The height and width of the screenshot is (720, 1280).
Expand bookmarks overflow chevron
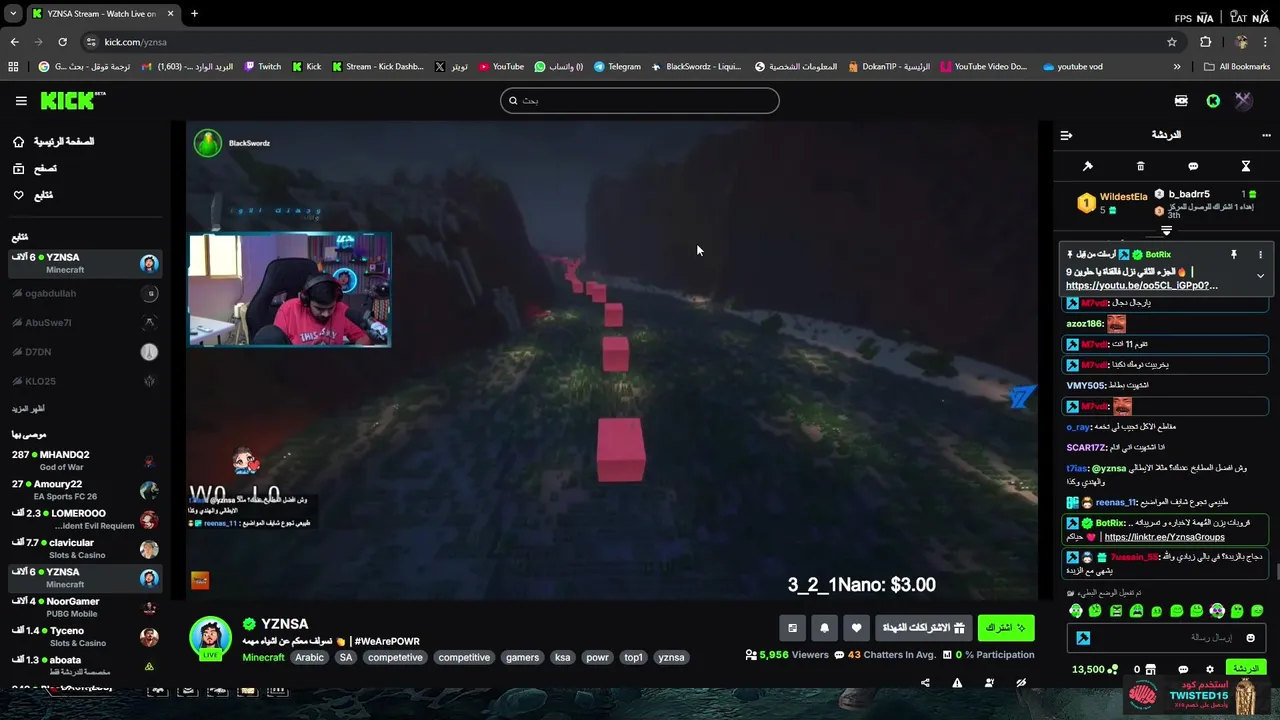tap(1177, 67)
